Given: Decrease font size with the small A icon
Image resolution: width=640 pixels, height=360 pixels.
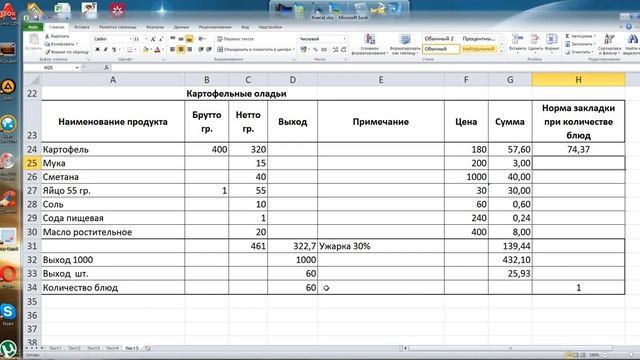Looking at the screenshot, I should pos(161,39).
